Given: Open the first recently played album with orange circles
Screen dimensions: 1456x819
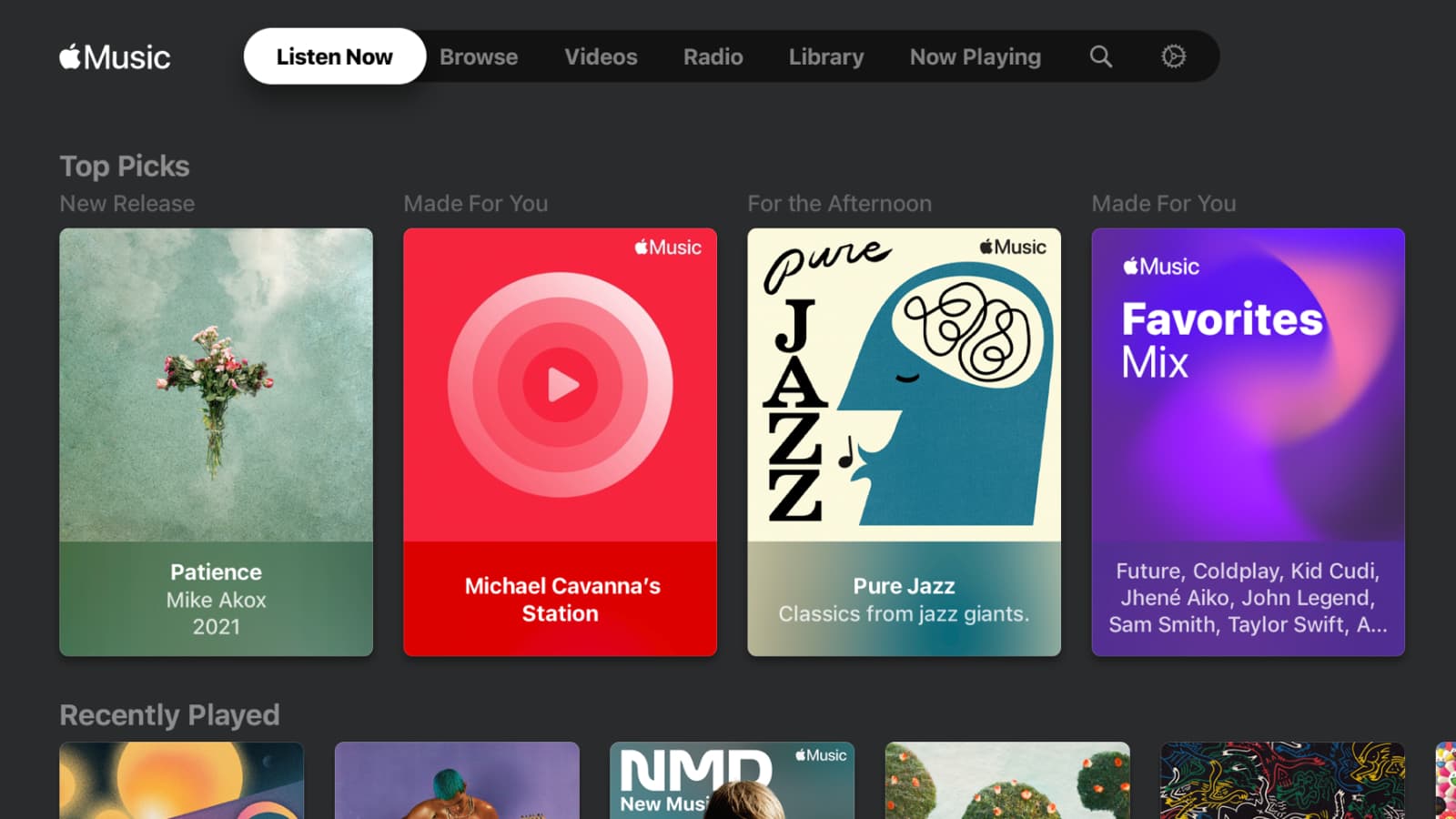Looking at the screenshot, I should pyautogui.click(x=181, y=780).
